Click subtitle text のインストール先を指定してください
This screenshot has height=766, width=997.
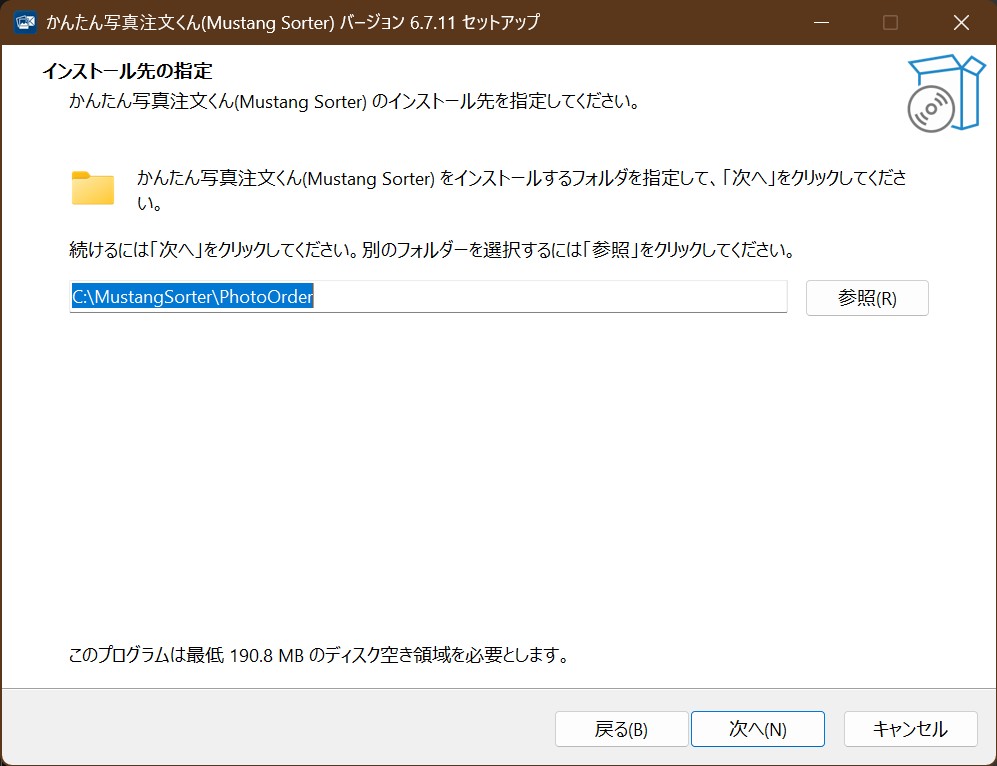[x=354, y=101]
